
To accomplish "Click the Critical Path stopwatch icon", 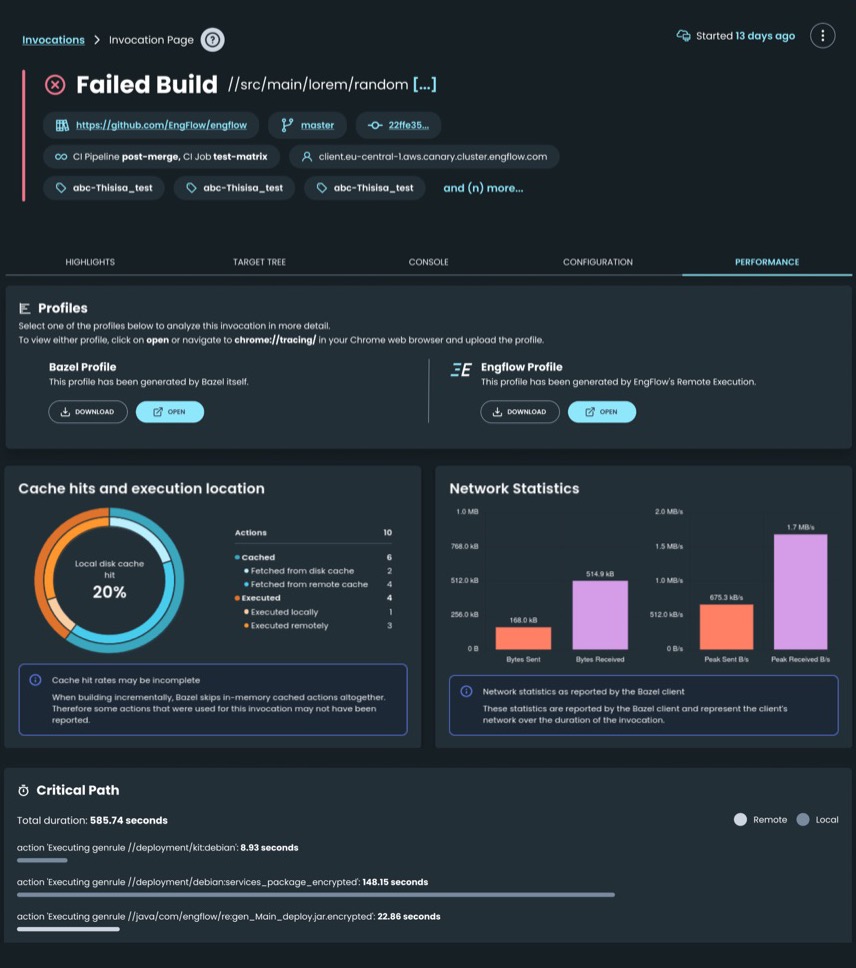I will tap(23, 790).
